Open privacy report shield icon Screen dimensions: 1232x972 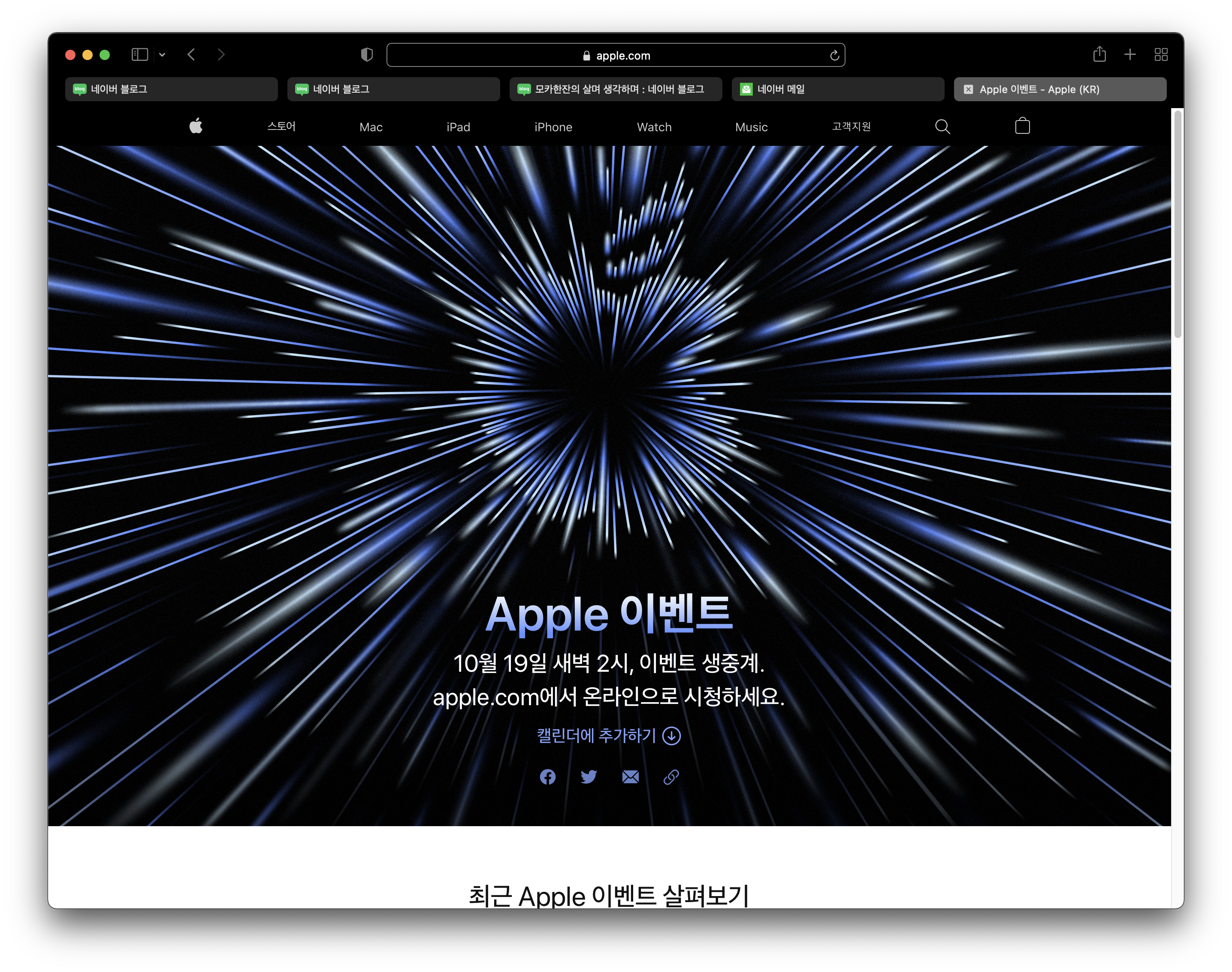tap(367, 54)
